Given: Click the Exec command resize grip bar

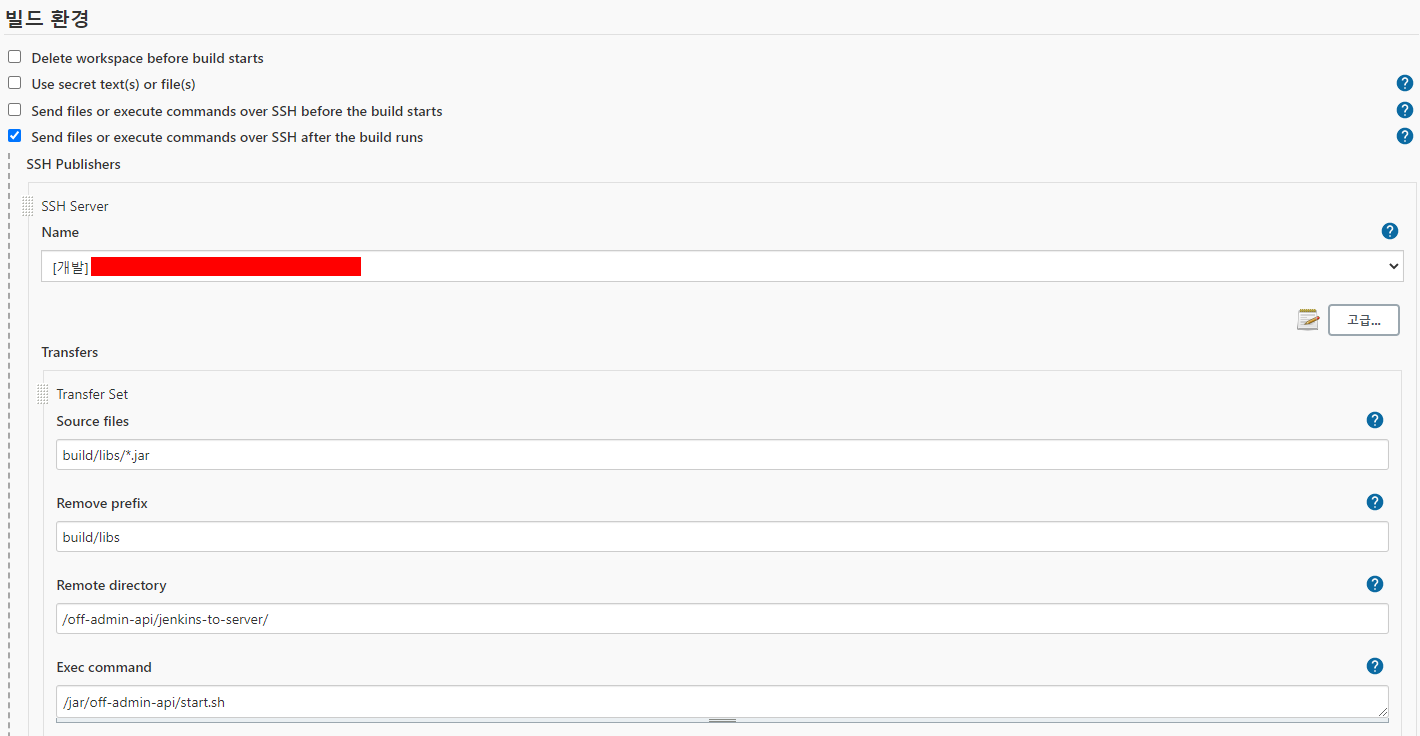Looking at the screenshot, I should [722, 720].
